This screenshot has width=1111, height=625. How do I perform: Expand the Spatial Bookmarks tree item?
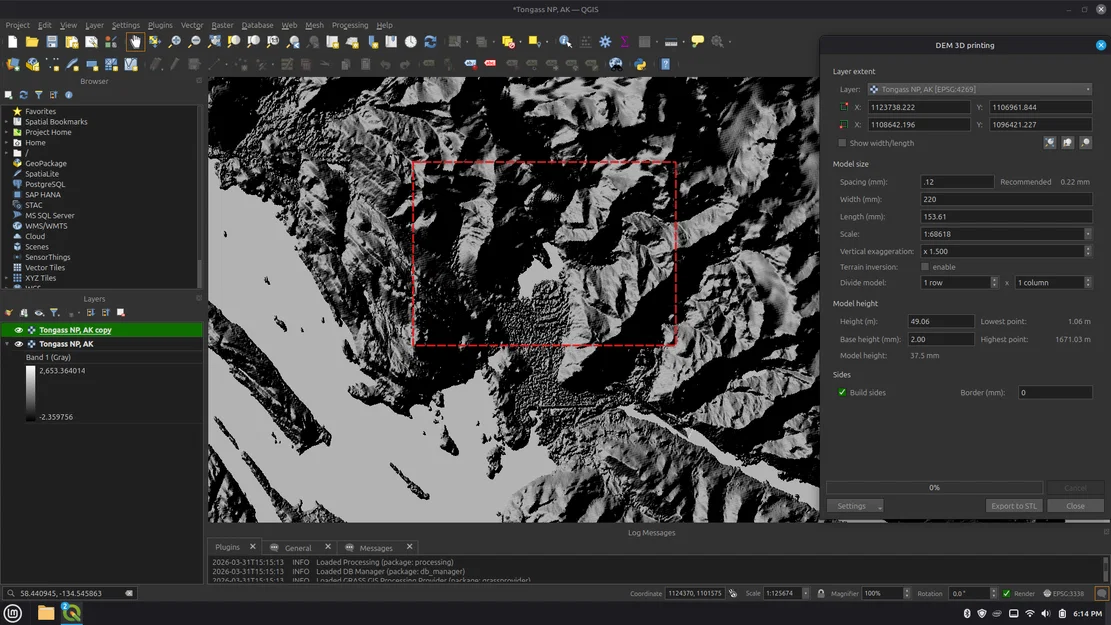coord(6,122)
